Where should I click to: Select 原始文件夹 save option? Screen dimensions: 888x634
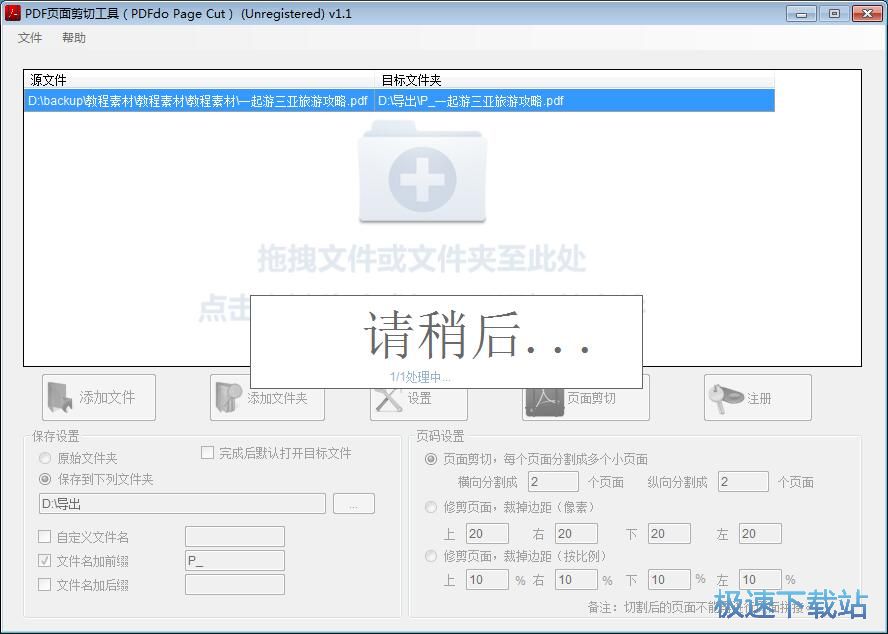pos(43,458)
